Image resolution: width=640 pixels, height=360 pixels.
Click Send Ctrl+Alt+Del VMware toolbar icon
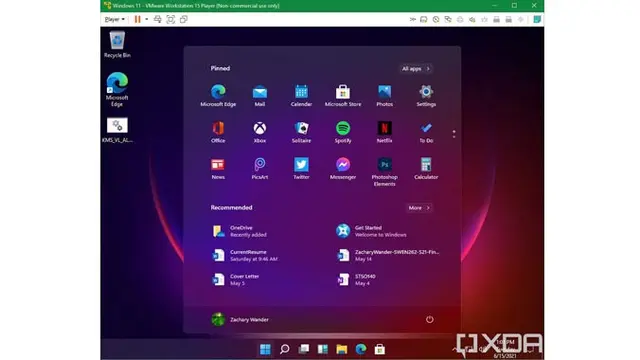click(158, 19)
